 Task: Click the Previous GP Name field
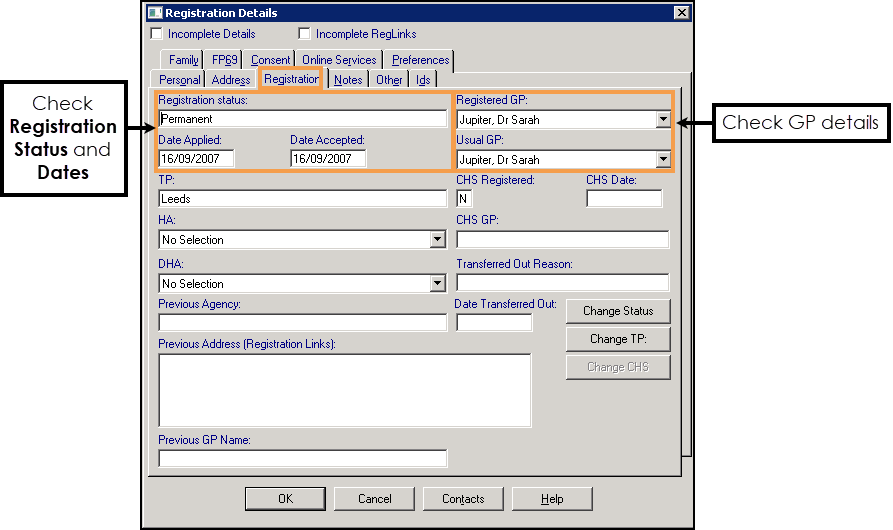(x=302, y=459)
